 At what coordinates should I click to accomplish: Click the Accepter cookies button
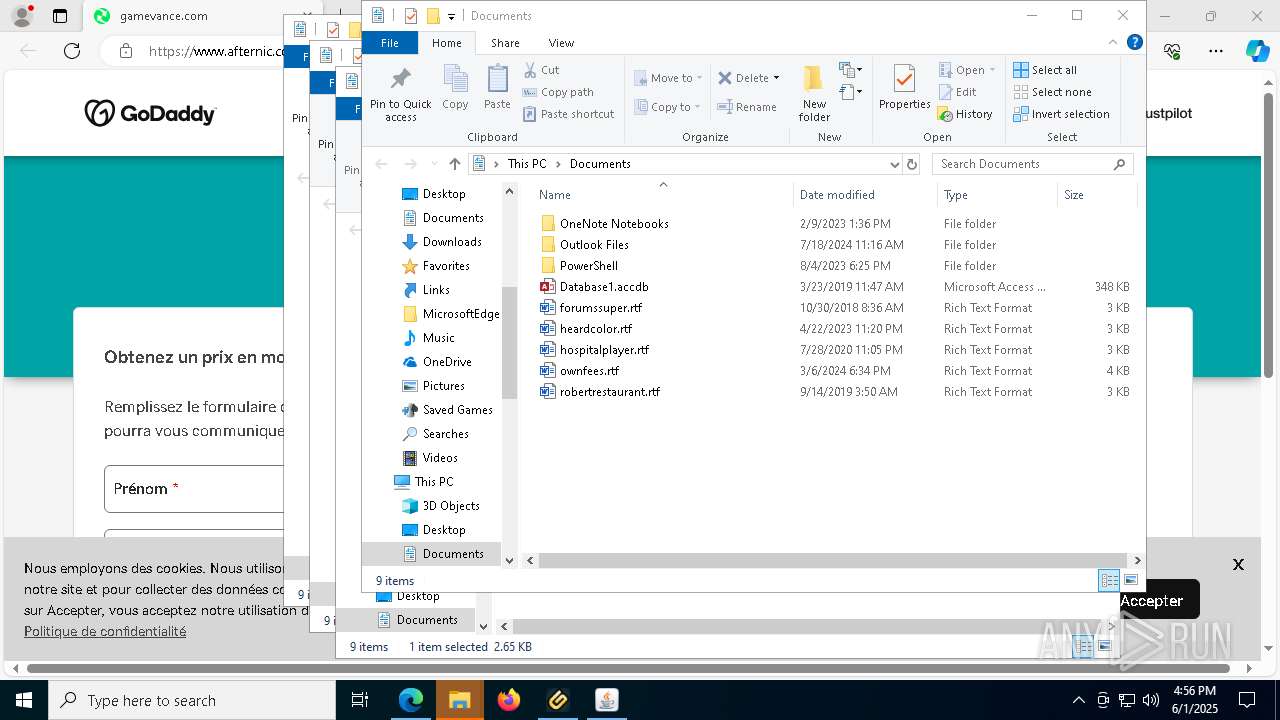[1152, 601]
